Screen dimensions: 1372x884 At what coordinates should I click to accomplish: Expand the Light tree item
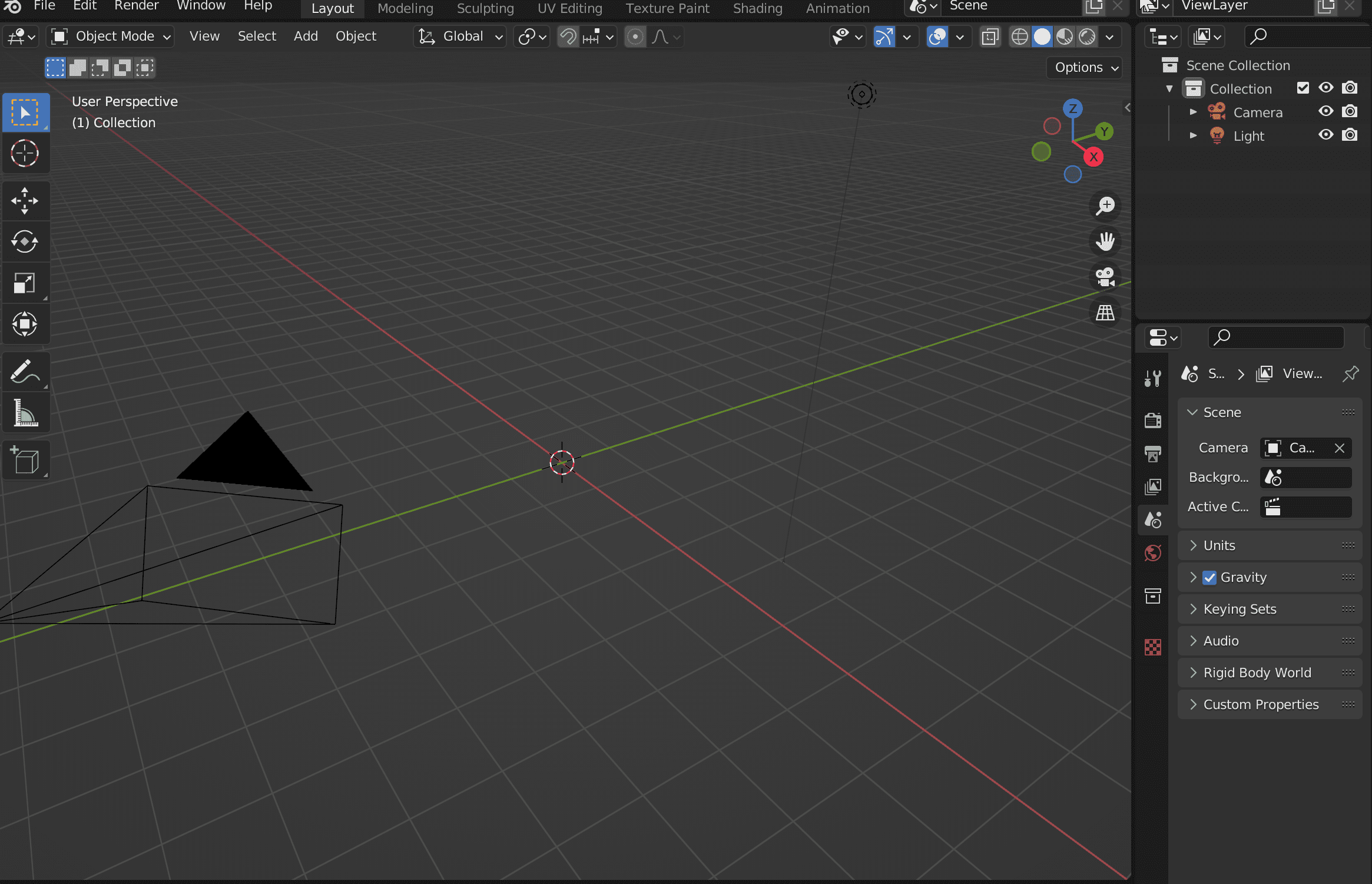[1193, 135]
